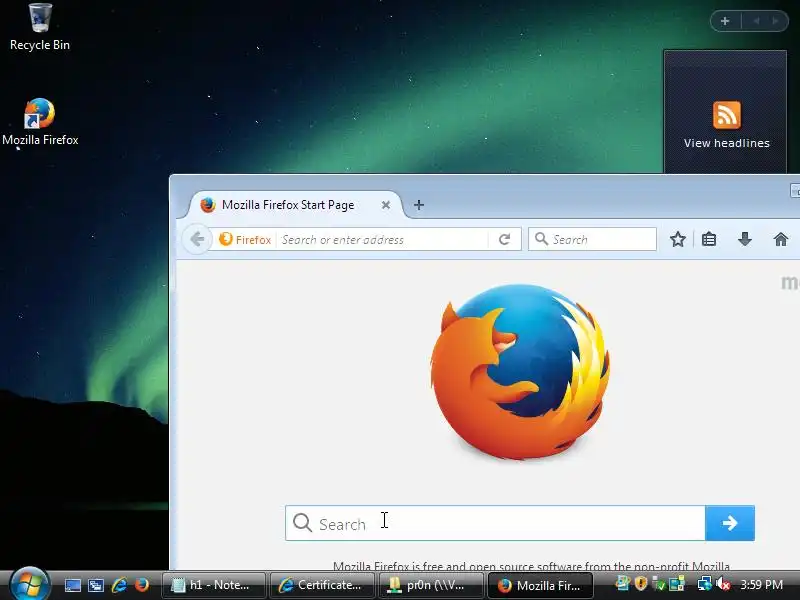Click the large Firefox logo on start page
This screenshot has height=600, width=800.
520,372
